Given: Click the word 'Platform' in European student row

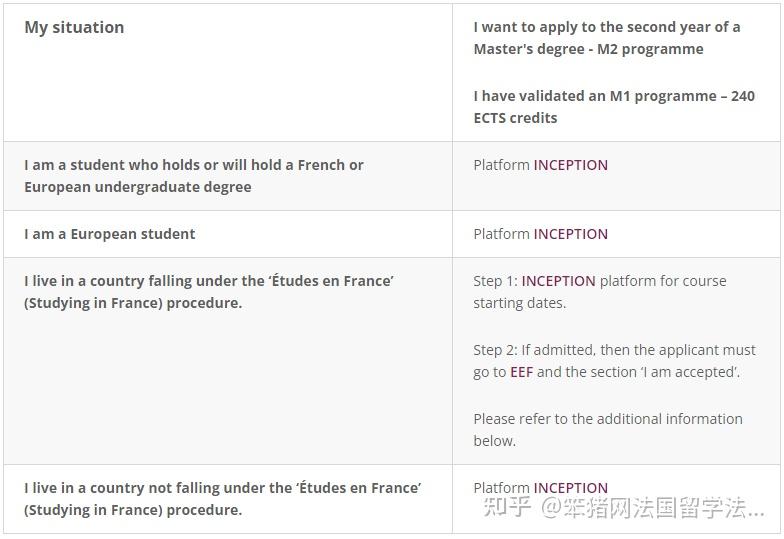Looking at the screenshot, I should click(x=501, y=234).
